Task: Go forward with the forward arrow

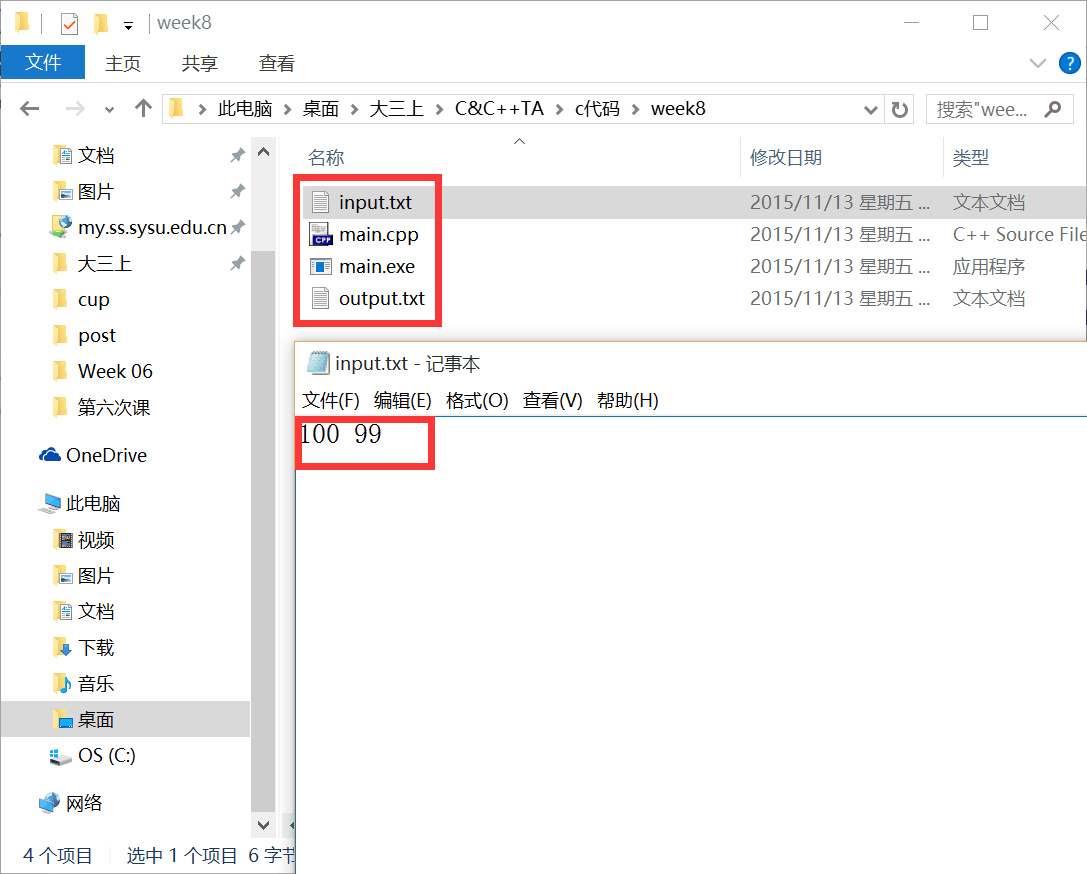Action: pyautogui.click(x=74, y=109)
